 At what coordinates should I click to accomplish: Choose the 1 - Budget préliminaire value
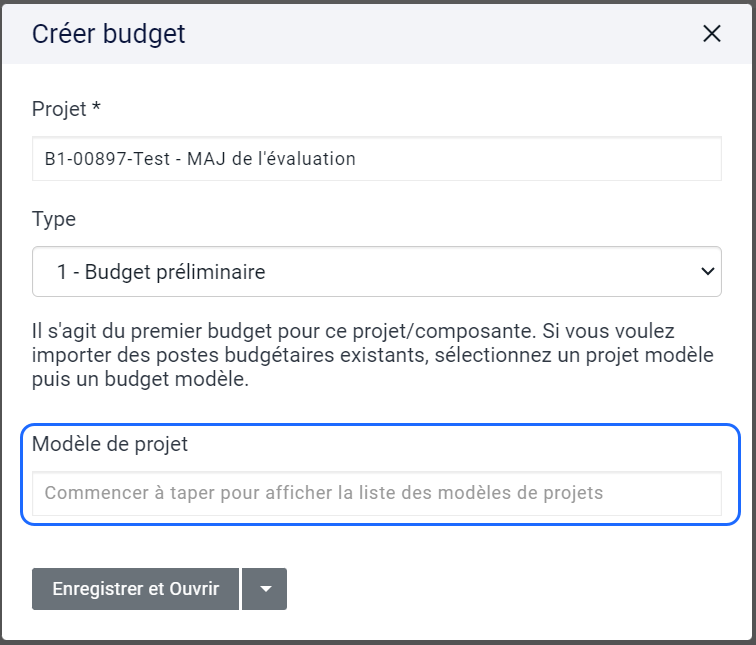coord(161,272)
